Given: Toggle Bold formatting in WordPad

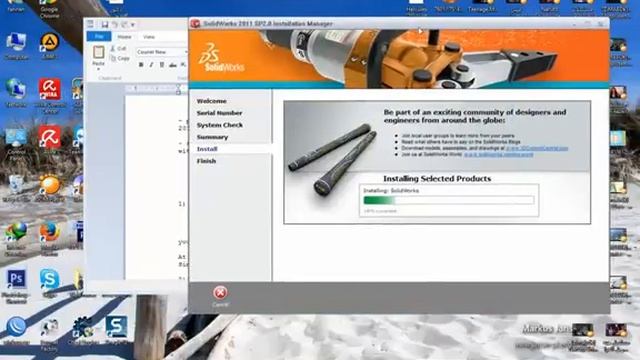Looking at the screenshot, I should [x=141, y=64].
